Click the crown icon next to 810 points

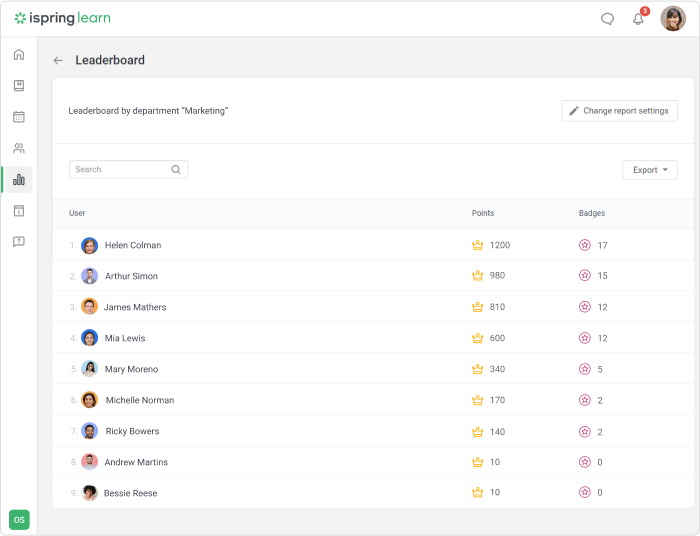coord(477,307)
